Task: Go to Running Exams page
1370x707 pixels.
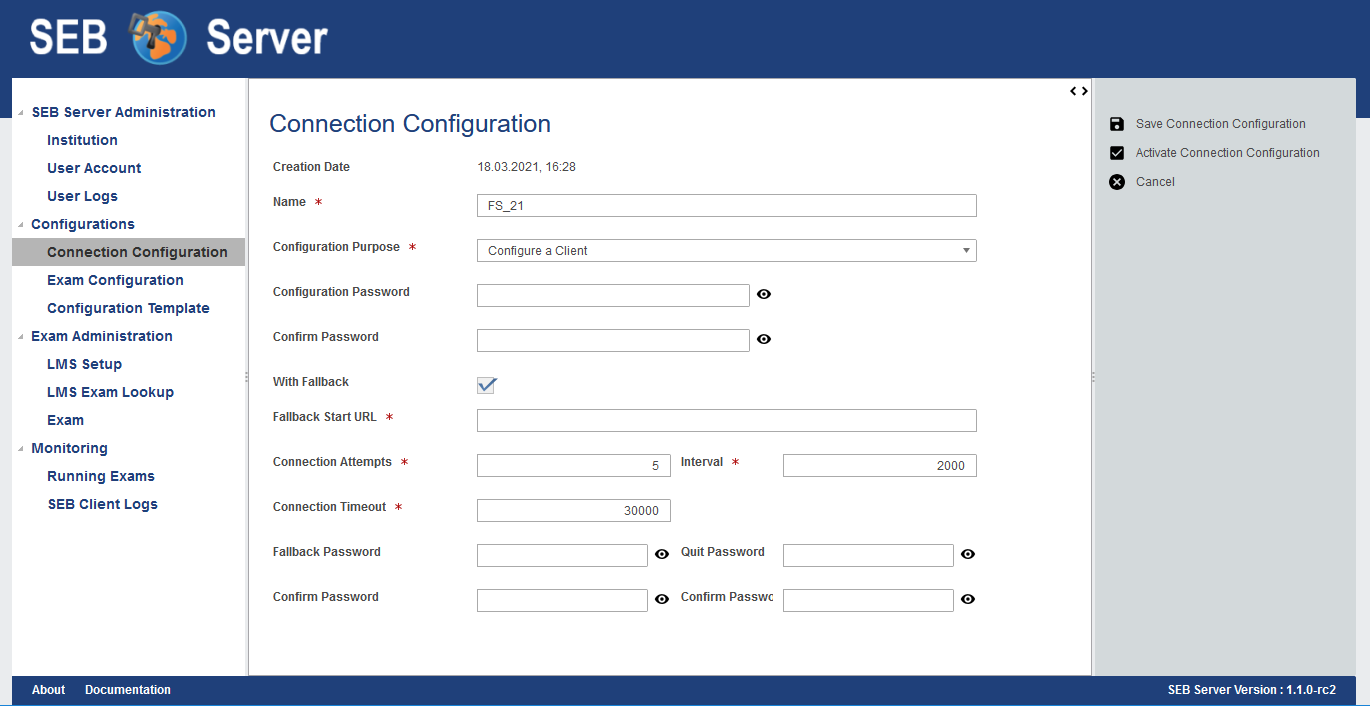Action: [x=101, y=476]
